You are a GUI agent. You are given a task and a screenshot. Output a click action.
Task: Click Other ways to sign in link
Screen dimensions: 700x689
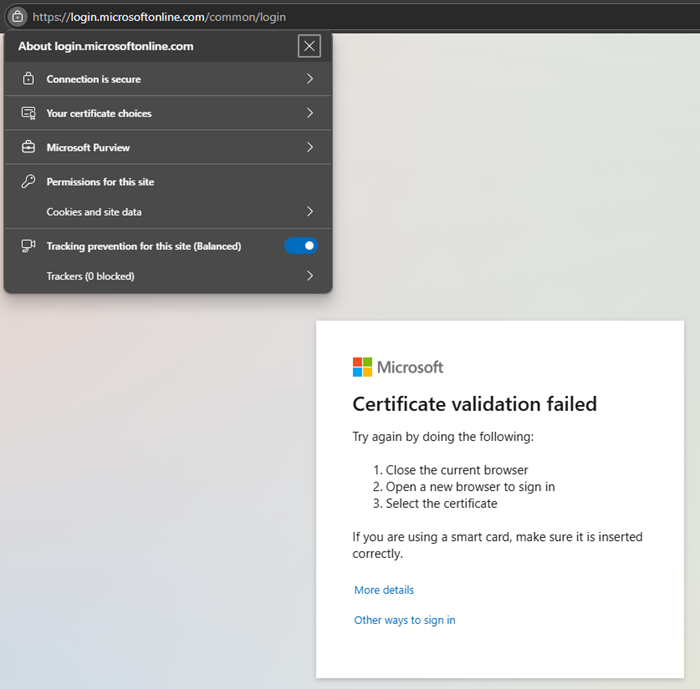tap(404, 620)
